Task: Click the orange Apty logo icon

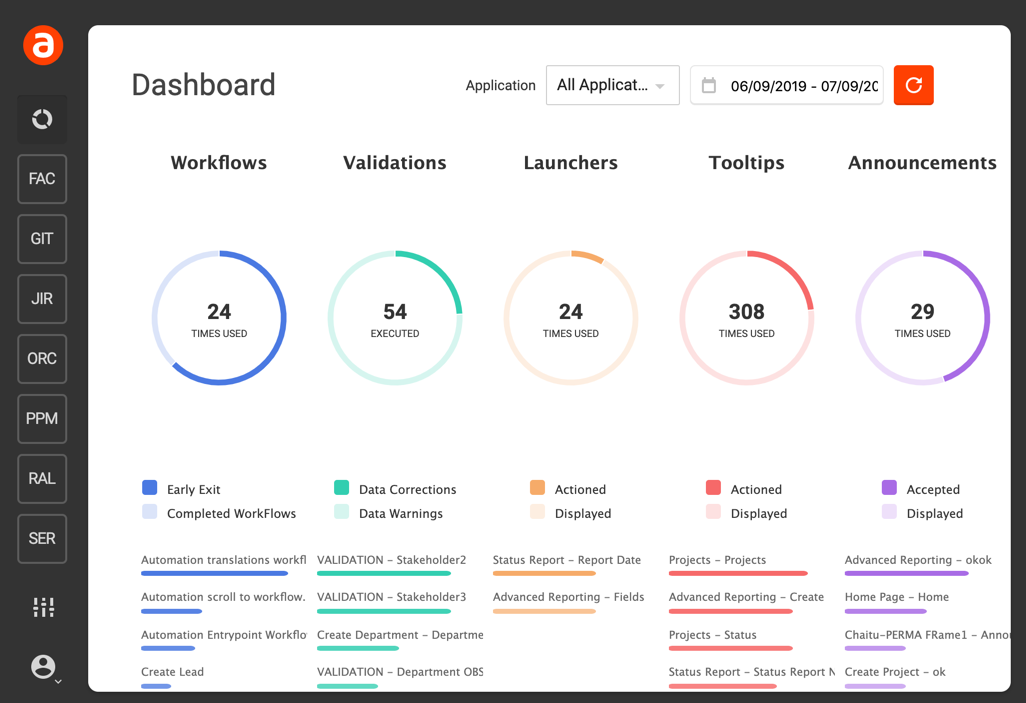Action: tap(43, 46)
